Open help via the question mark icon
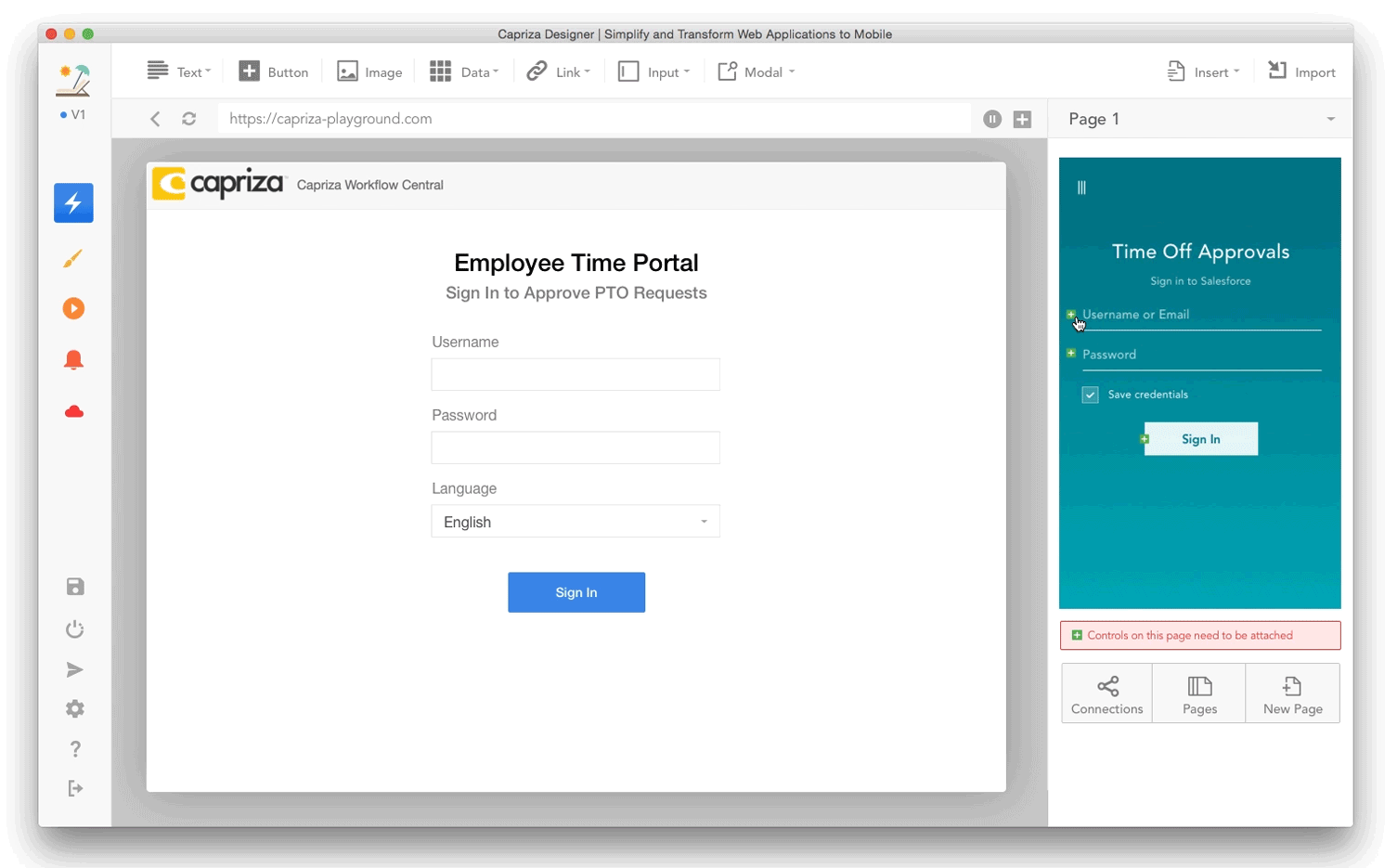This screenshot has height=868, width=1397. click(x=75, y=749)
